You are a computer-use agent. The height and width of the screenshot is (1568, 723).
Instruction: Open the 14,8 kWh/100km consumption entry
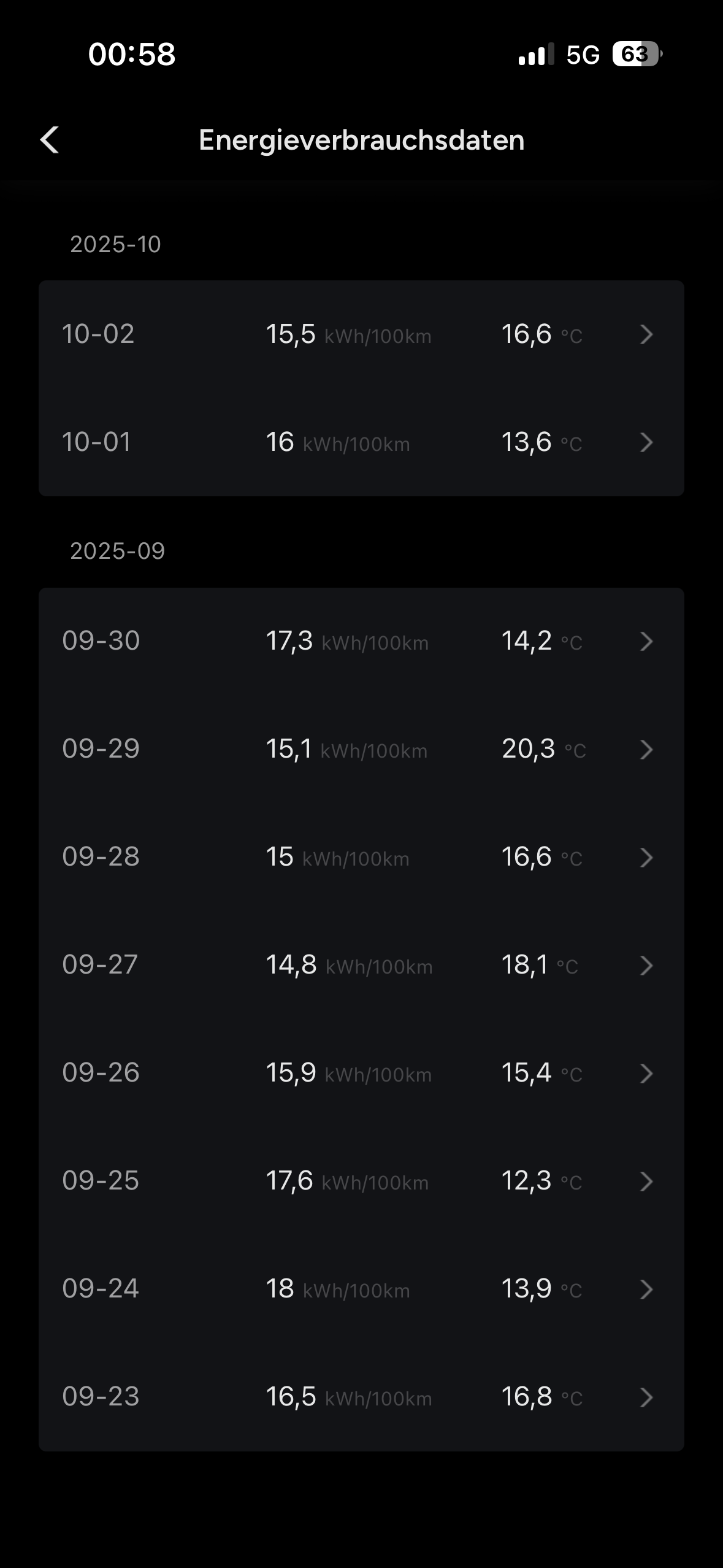pyautogui.click(x=349, y=965)
